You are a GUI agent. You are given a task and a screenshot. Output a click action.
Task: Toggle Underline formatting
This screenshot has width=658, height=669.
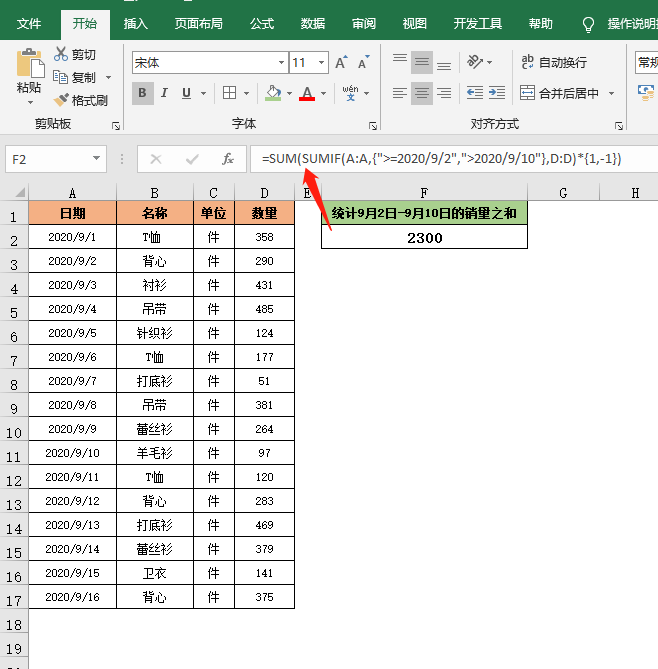[186, 93]
